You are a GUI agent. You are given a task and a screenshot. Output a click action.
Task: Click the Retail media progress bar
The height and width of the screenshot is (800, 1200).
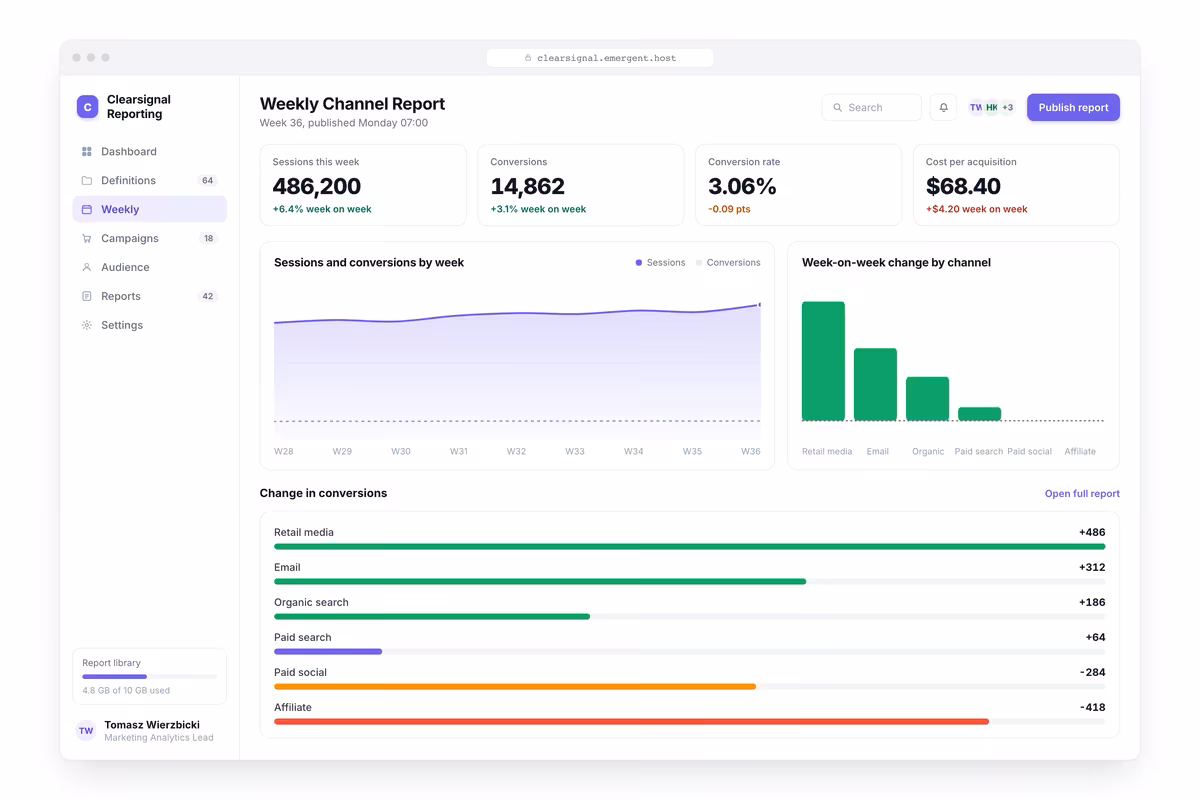[690, 547]
